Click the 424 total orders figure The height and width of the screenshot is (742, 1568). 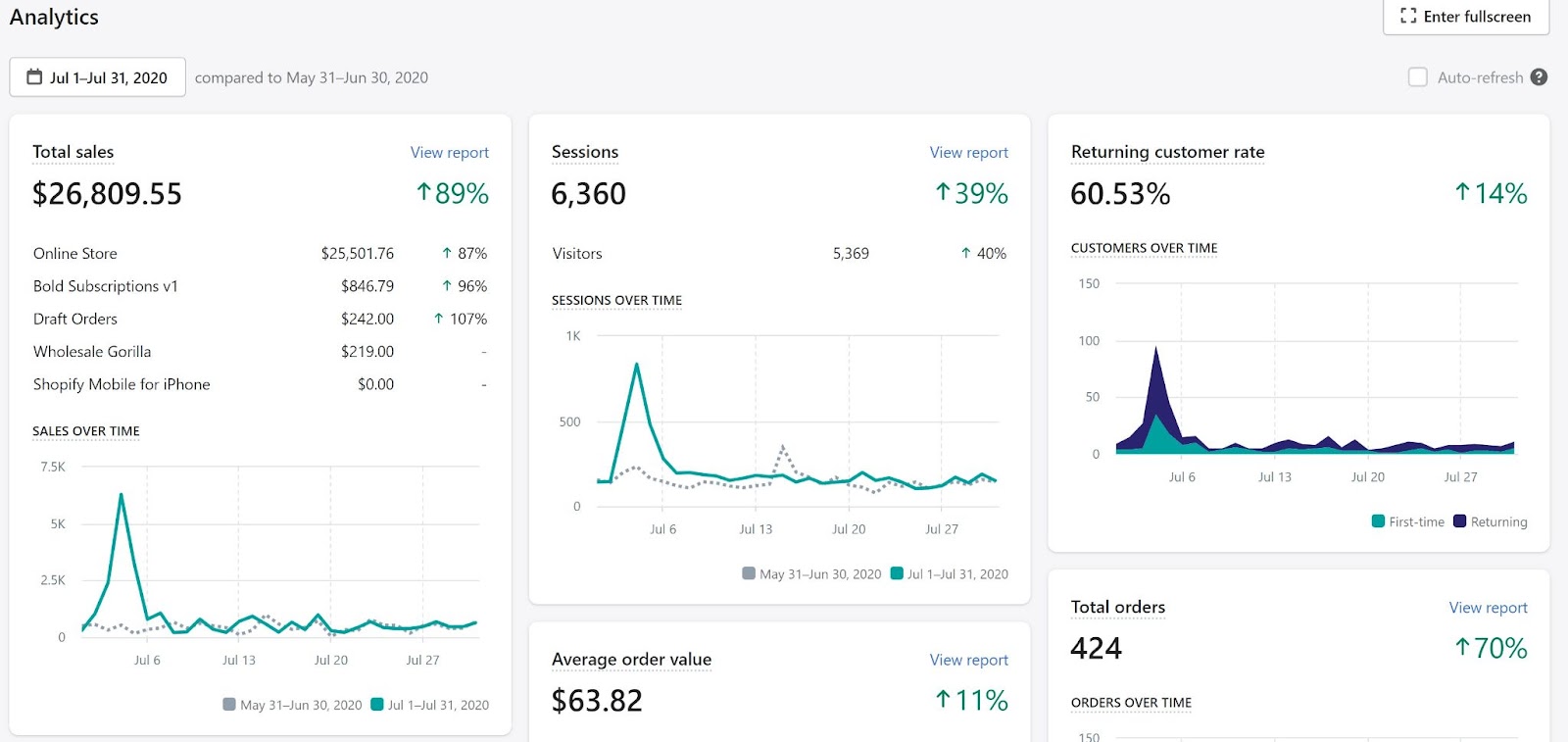pos(1097,648)
